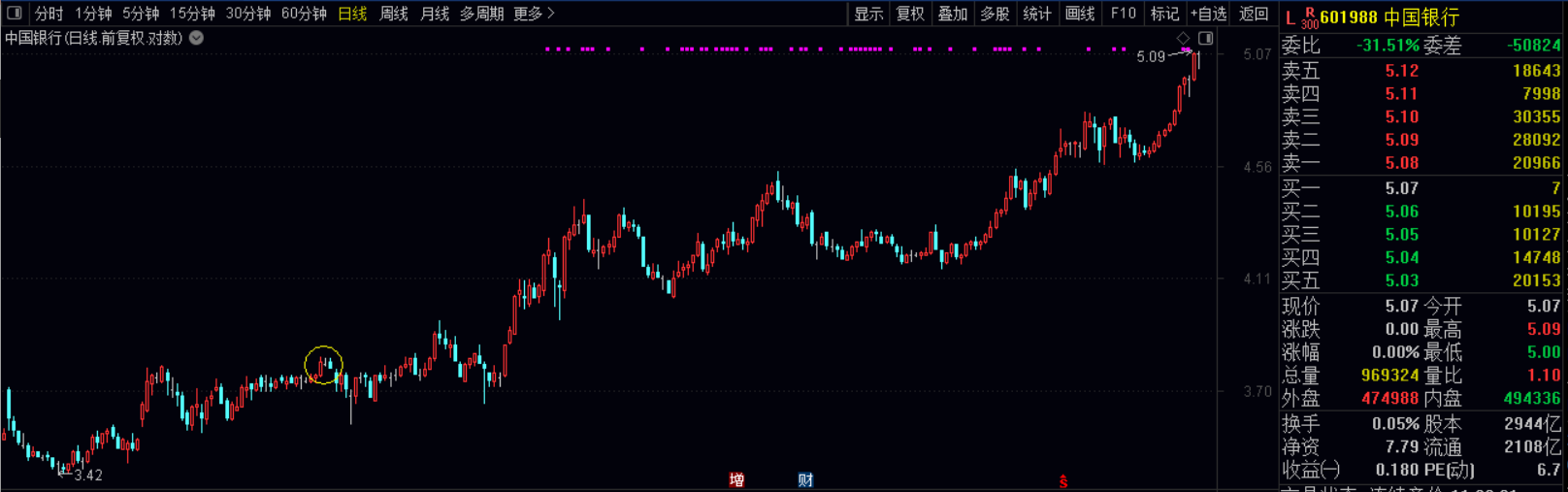
Task: Open chart title dropdown arrow for 中国银行
Action: click(x=196, y=38)
